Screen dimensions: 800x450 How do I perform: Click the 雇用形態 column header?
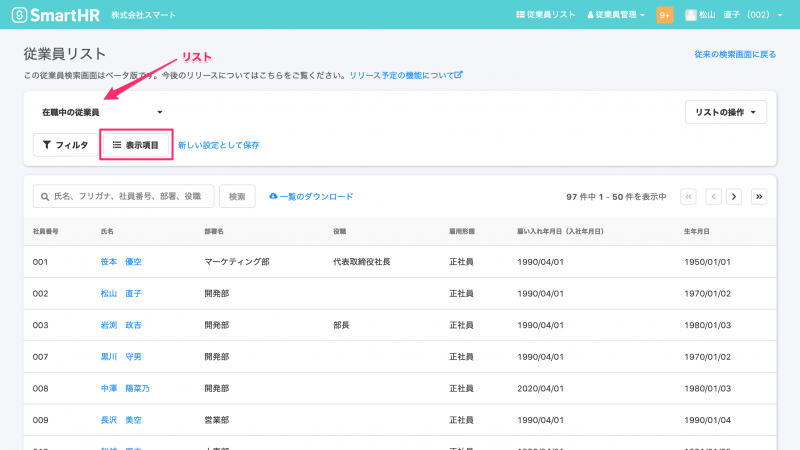[462, 232]
